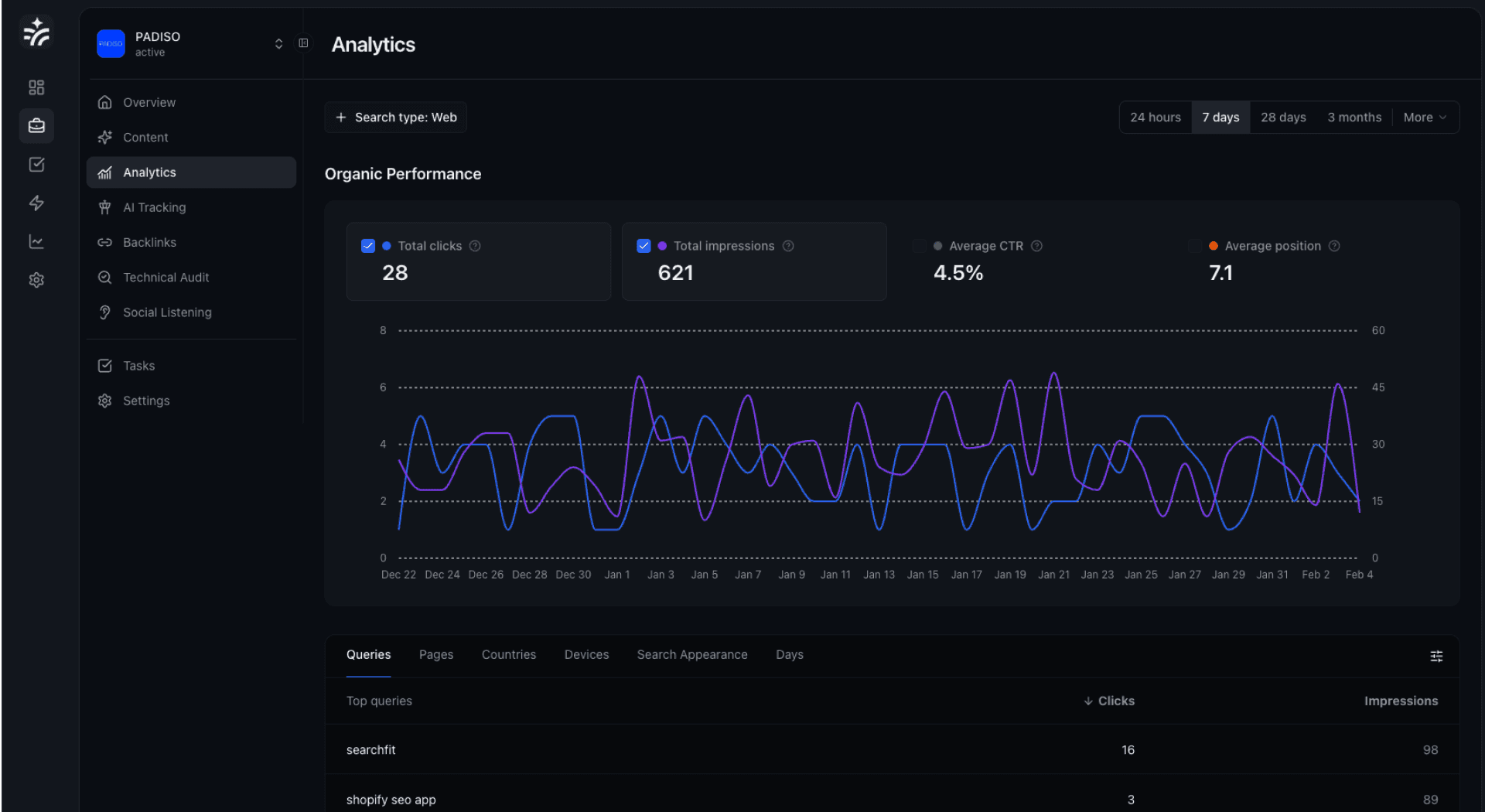Switch to the Search Appearance tab

692,655
